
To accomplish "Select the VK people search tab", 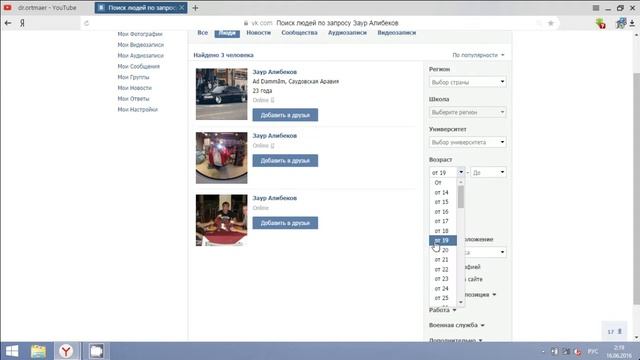I will (141, 8).
